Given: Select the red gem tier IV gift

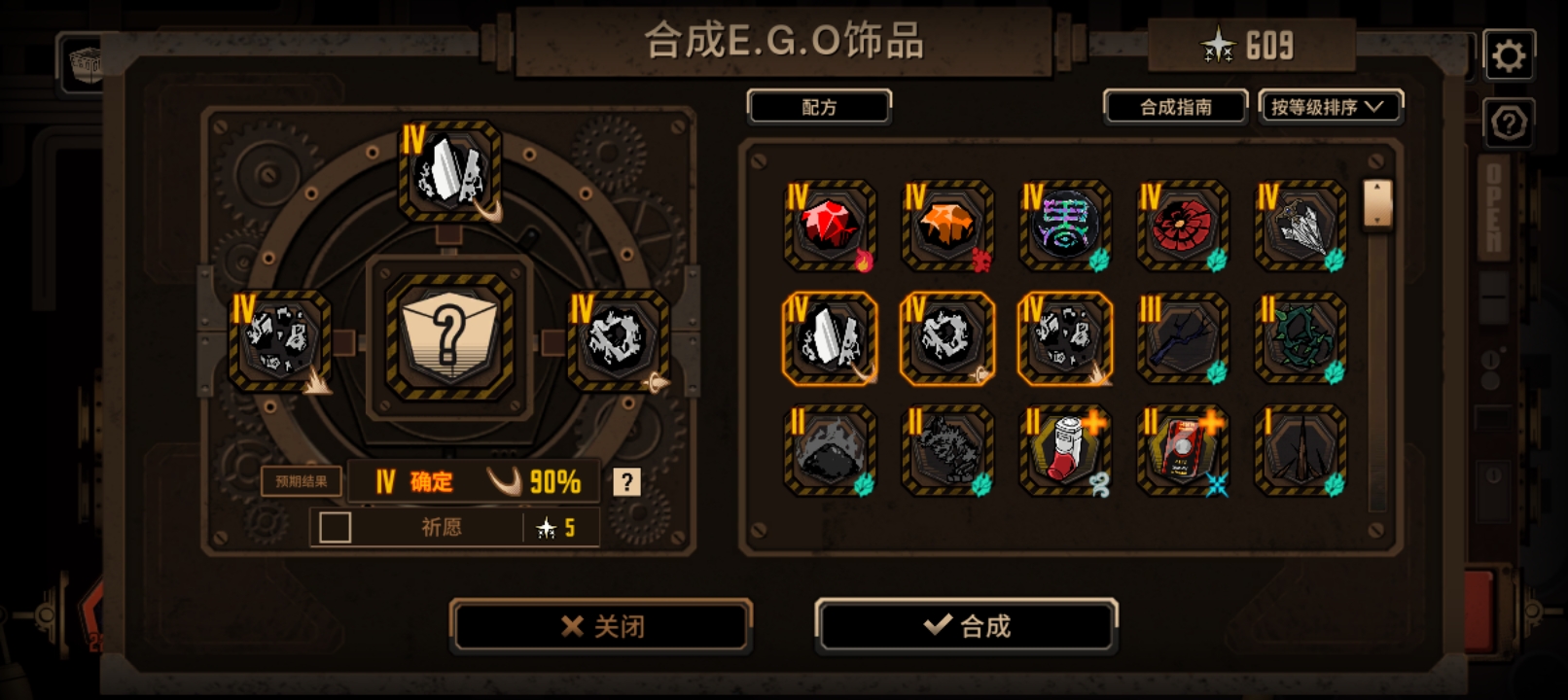Looking at the screenshot, I should point(830,226).
